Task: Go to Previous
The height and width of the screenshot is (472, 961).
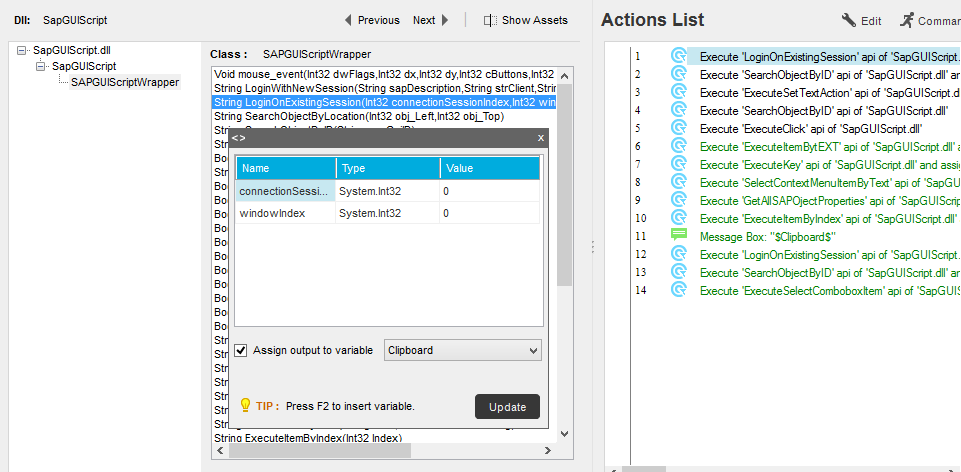Action: tap(371, 20)
